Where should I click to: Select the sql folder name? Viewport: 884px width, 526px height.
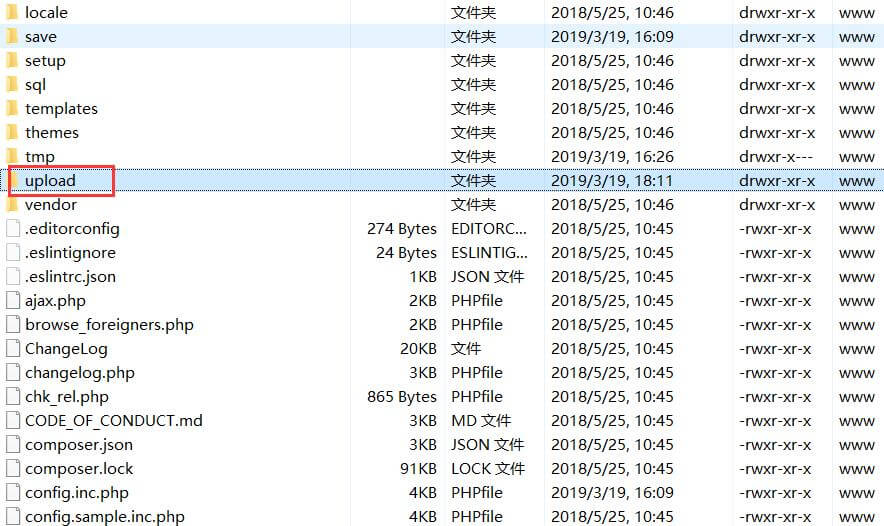pos(35,84)
